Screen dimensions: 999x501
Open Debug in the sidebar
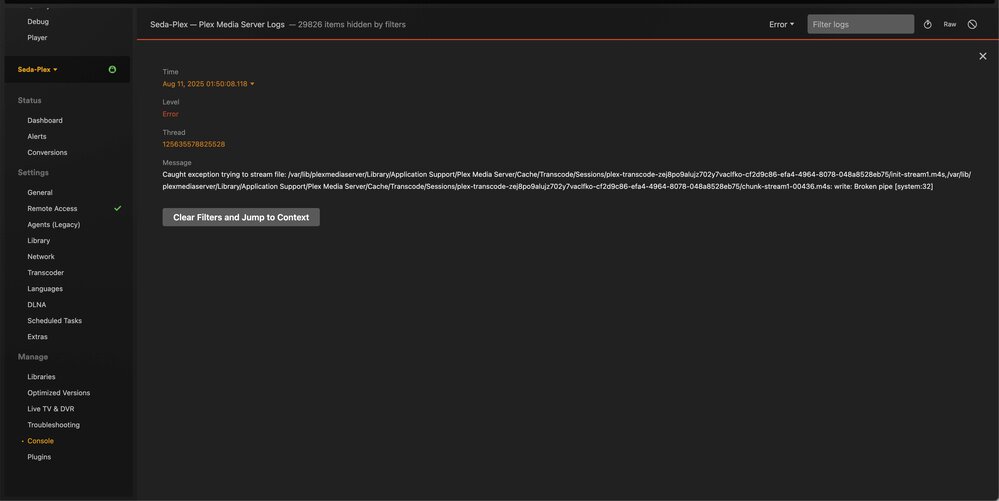[x=38, y=22]
